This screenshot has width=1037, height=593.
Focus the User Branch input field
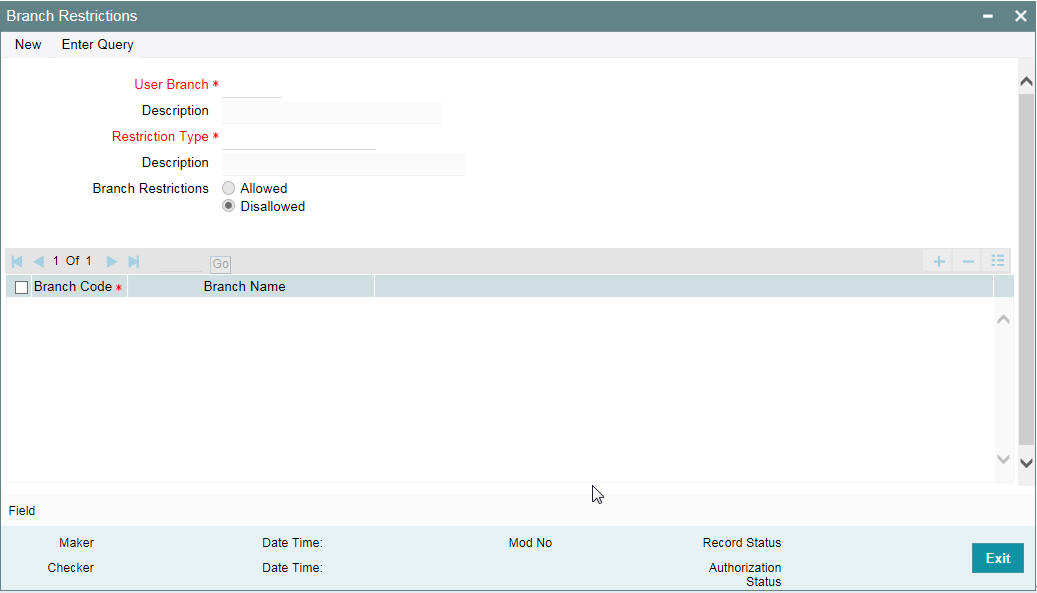[x=252, y=86]
